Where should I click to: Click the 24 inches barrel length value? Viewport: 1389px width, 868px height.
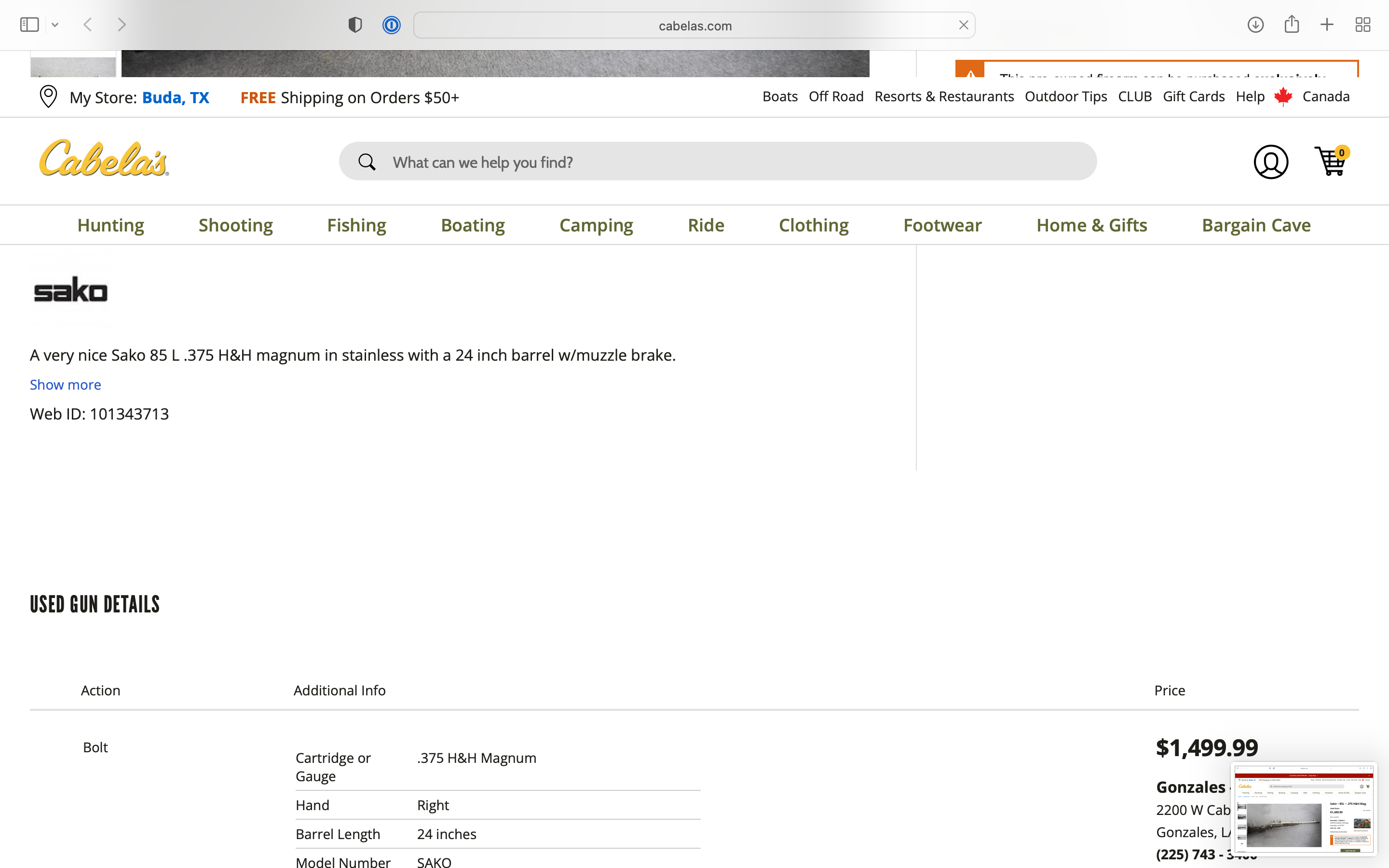tap(447, 834)
